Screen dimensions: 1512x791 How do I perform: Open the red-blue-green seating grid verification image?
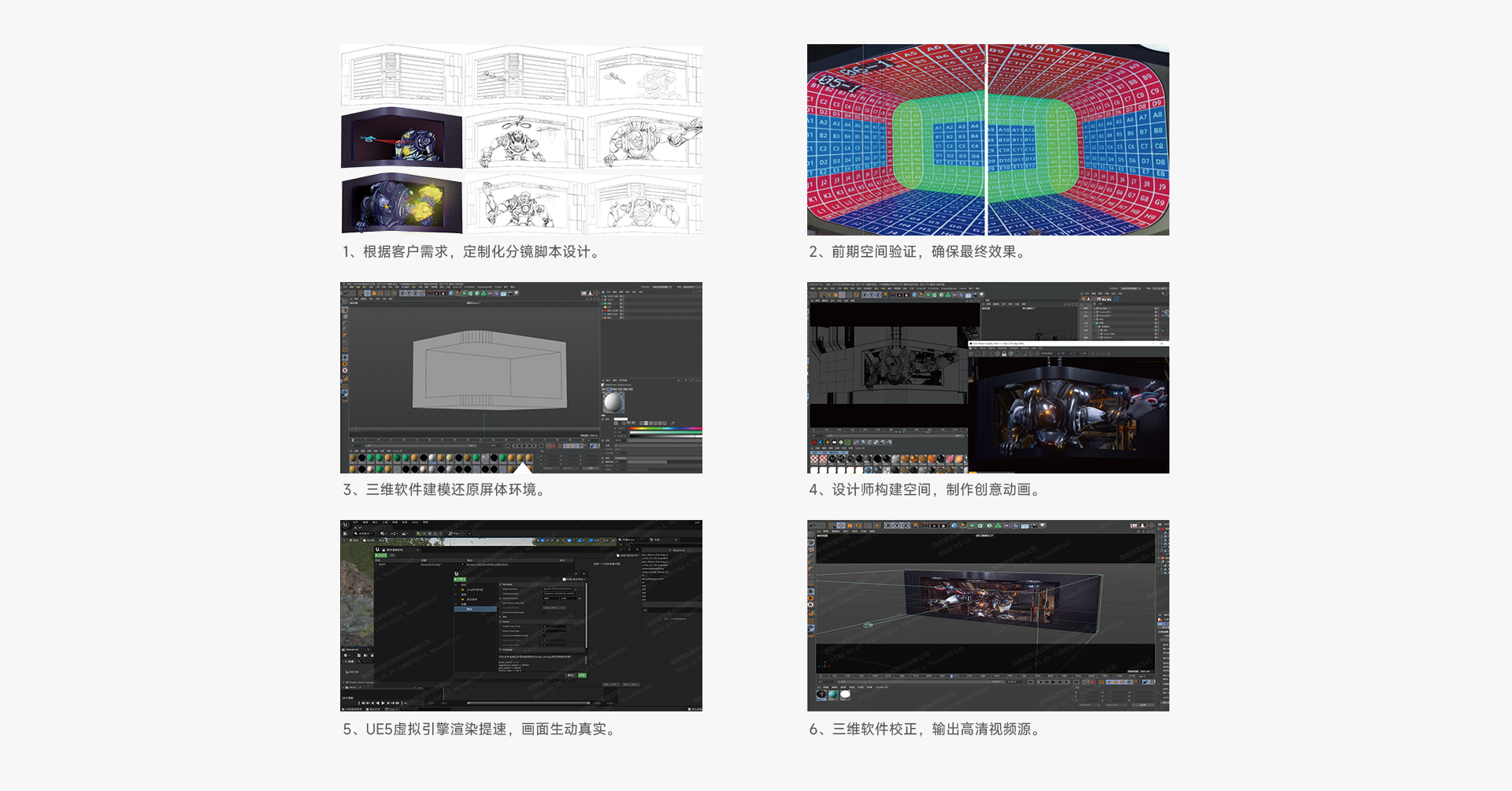[x=988, y=139]
